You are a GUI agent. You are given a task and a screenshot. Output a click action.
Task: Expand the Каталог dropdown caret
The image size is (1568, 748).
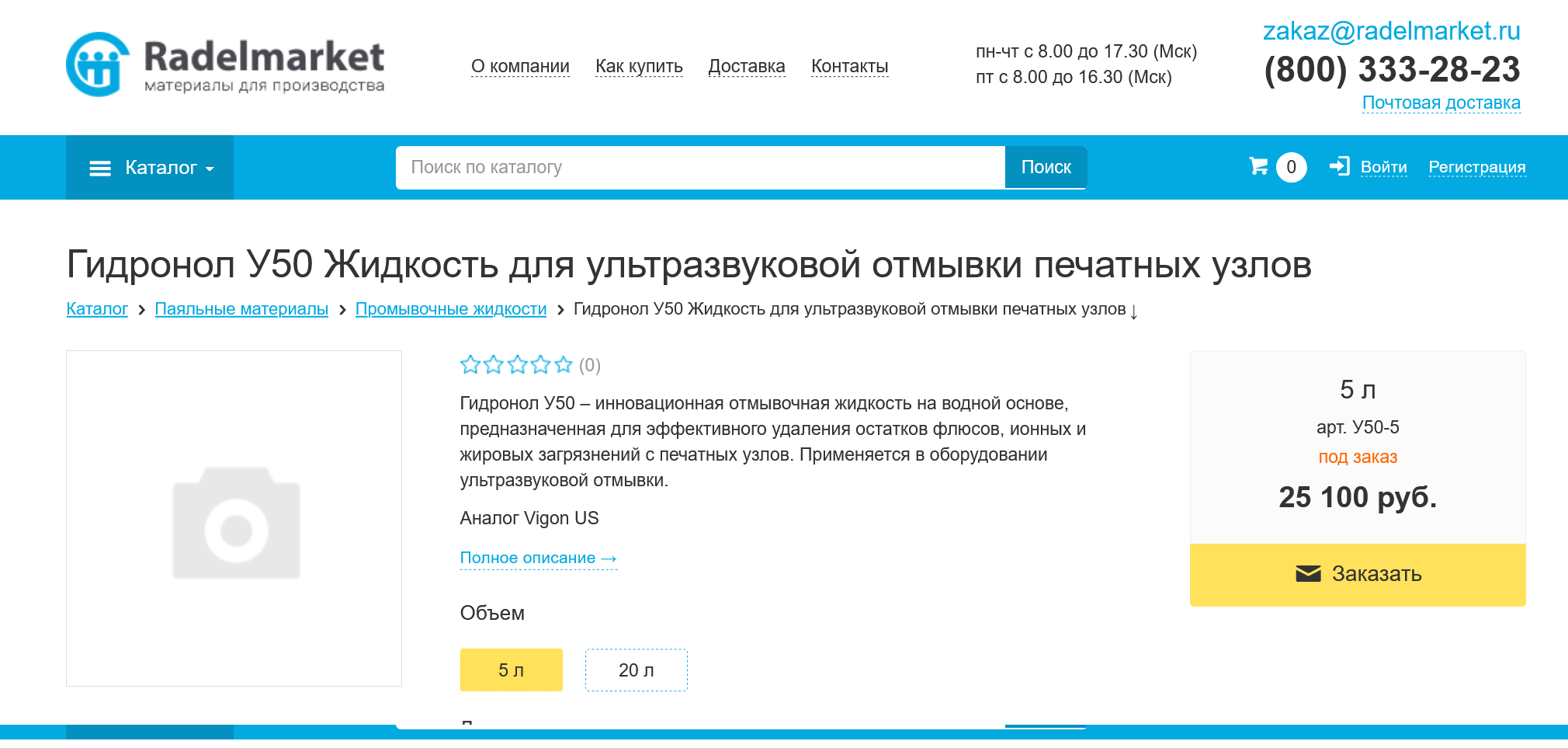[210, 169]
